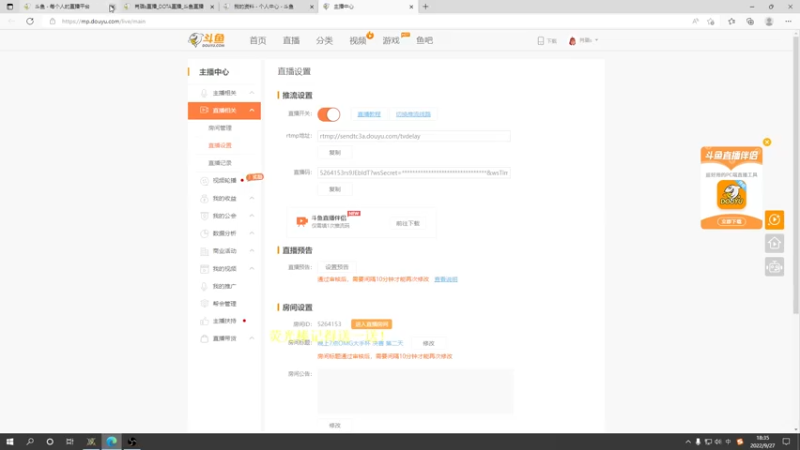Show hidden system tray icons
The width and height of the screenshot is (800, 450).
[x=688, y=442]
